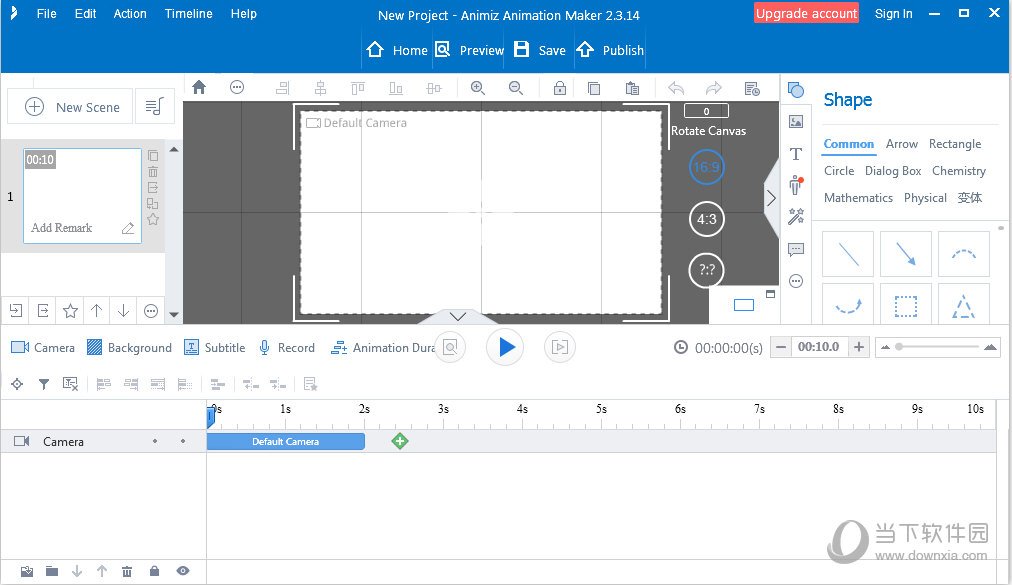Viewport: 1012px width, 585px height.
Task: Switch to the Chemistry shape tab
Action: [959, 171]
